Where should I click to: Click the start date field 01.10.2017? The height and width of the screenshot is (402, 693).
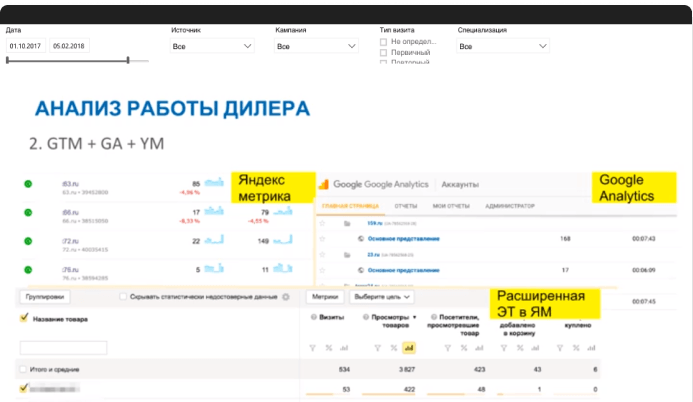tap(26, 46)
